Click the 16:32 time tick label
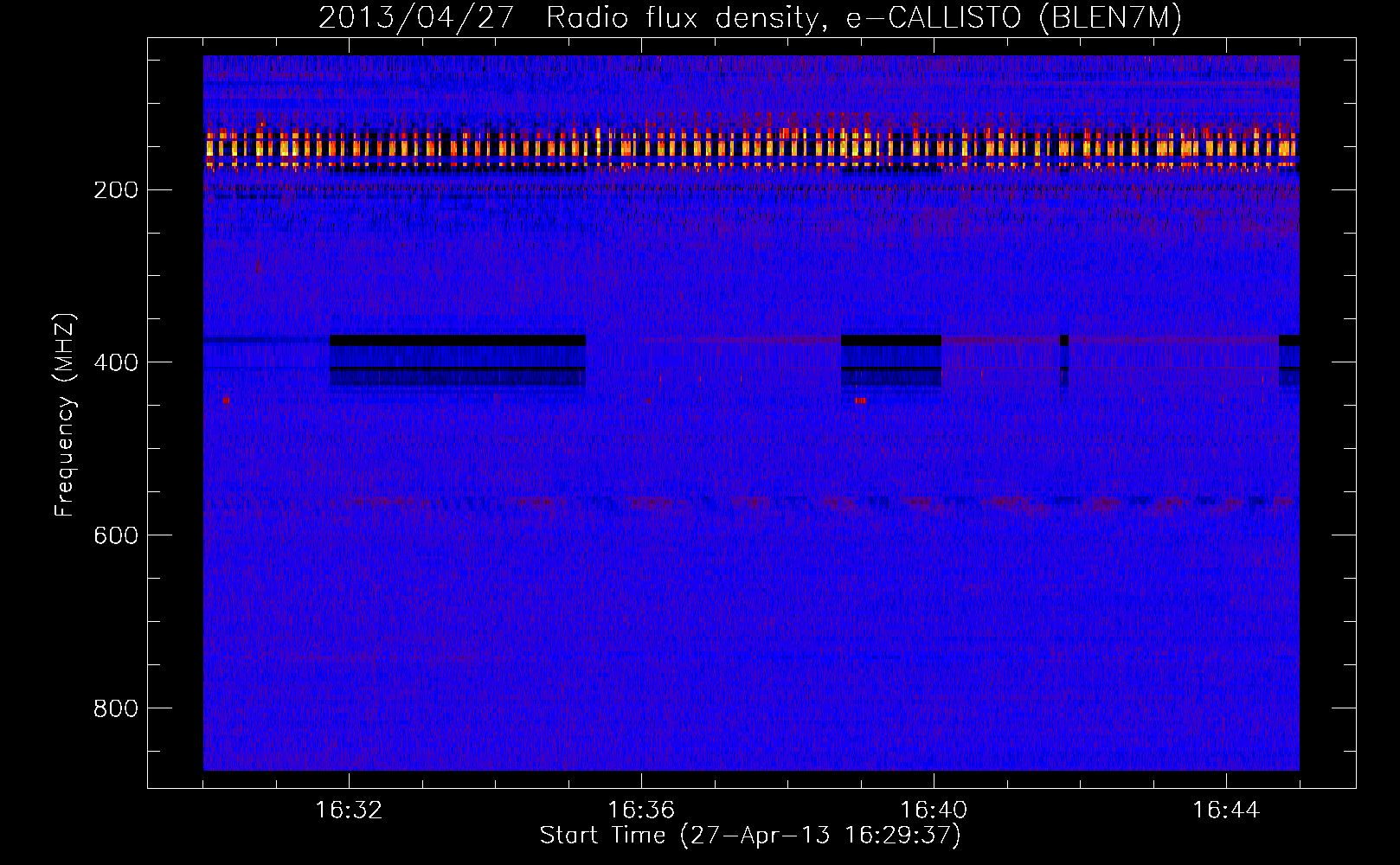The width and height of the screenshot is (1400, 865). coord(349,811)
